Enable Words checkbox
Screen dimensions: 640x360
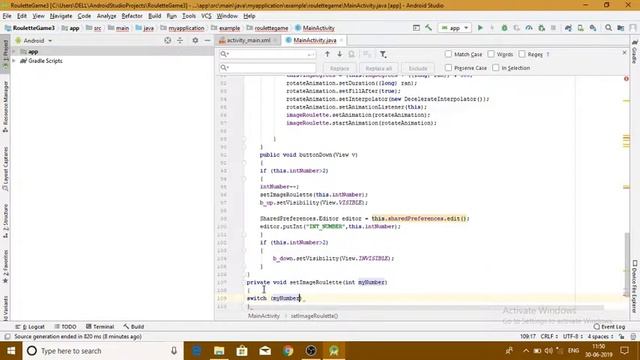491,54
